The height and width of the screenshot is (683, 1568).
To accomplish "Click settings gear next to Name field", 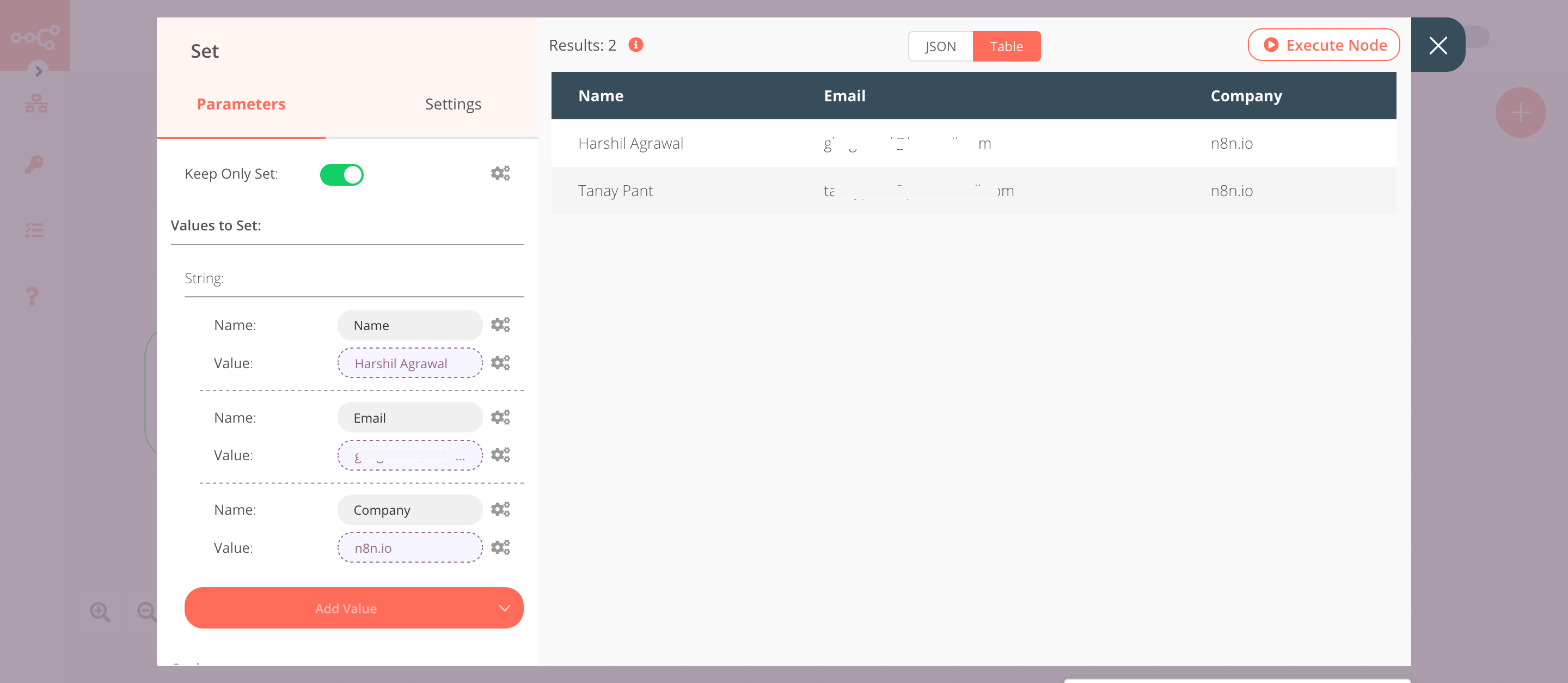I will 500,324.
